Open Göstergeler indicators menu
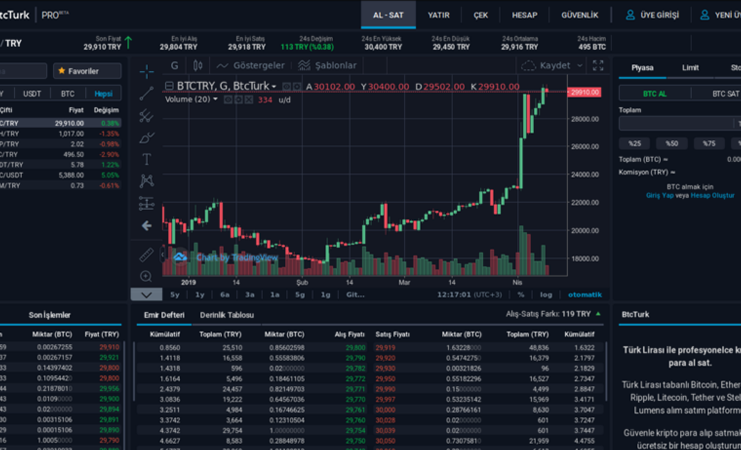 click(250, 66)
